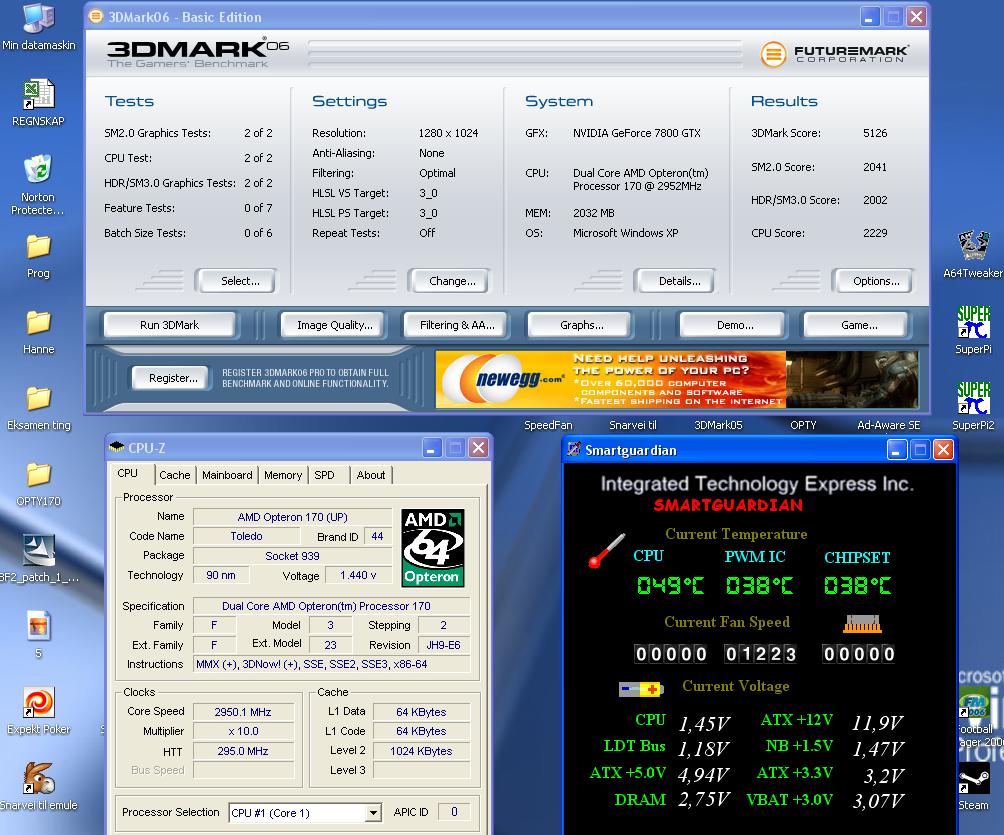The image size is (1004, 835).
Task: Click the Demo... button in 3DMark06
Action: (x=734, y=325)
